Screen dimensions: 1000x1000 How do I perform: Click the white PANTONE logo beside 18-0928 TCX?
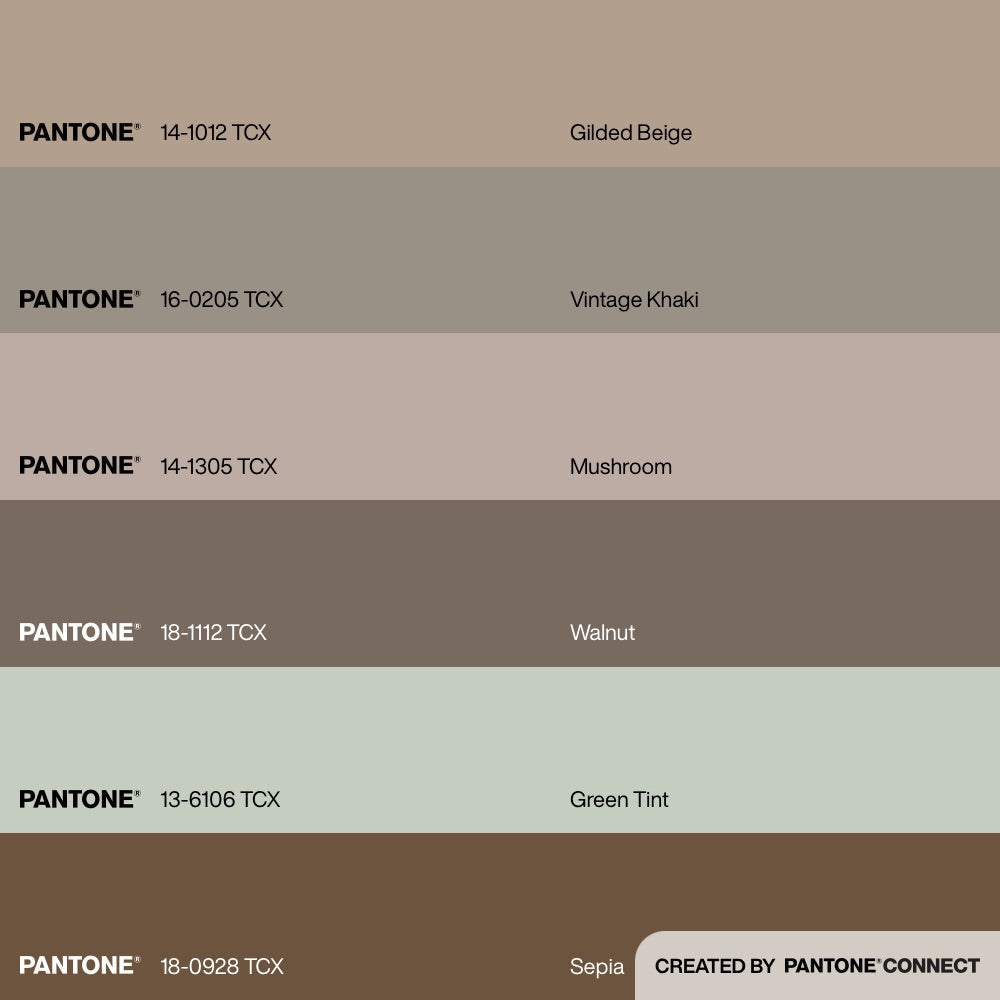click(x=79, y=966)
